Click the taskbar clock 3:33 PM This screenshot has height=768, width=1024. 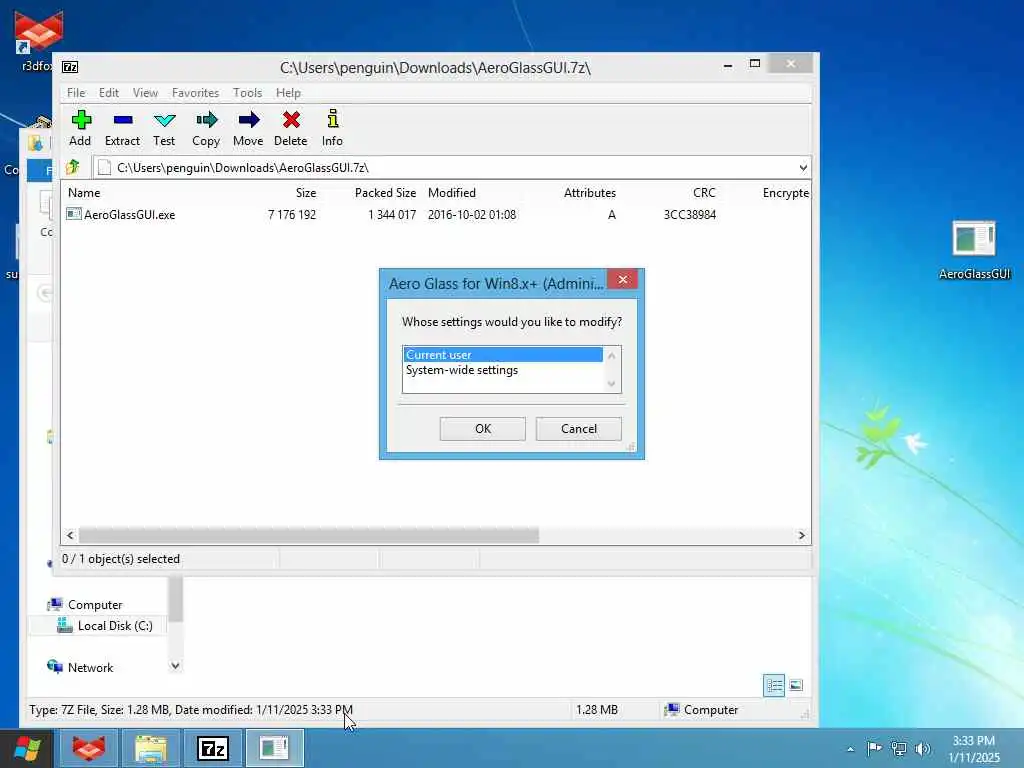(x=973, y=741)
